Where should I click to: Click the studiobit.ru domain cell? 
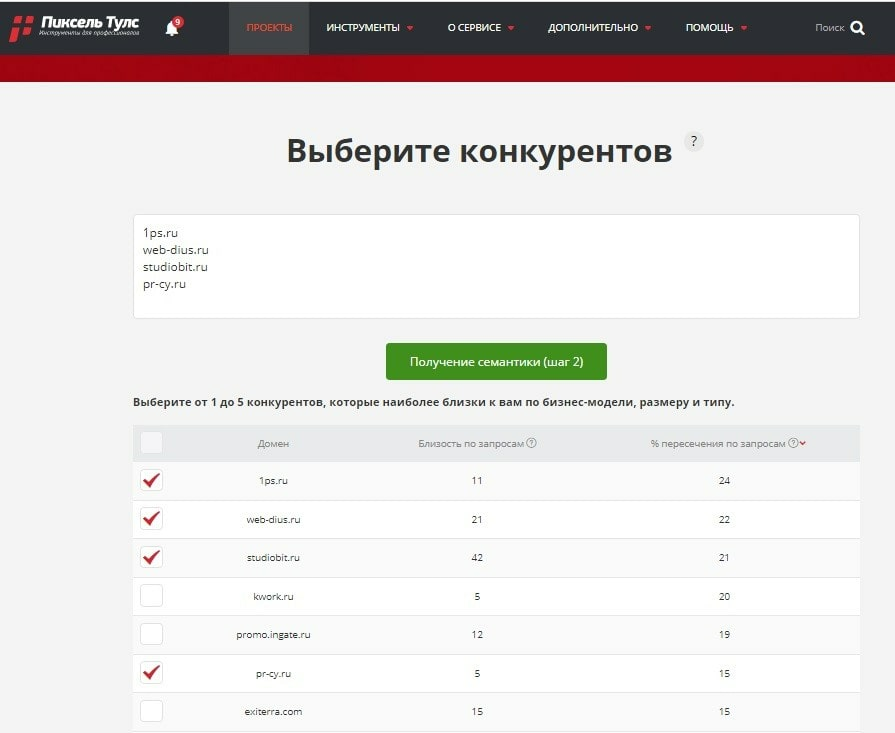(273, 558)
